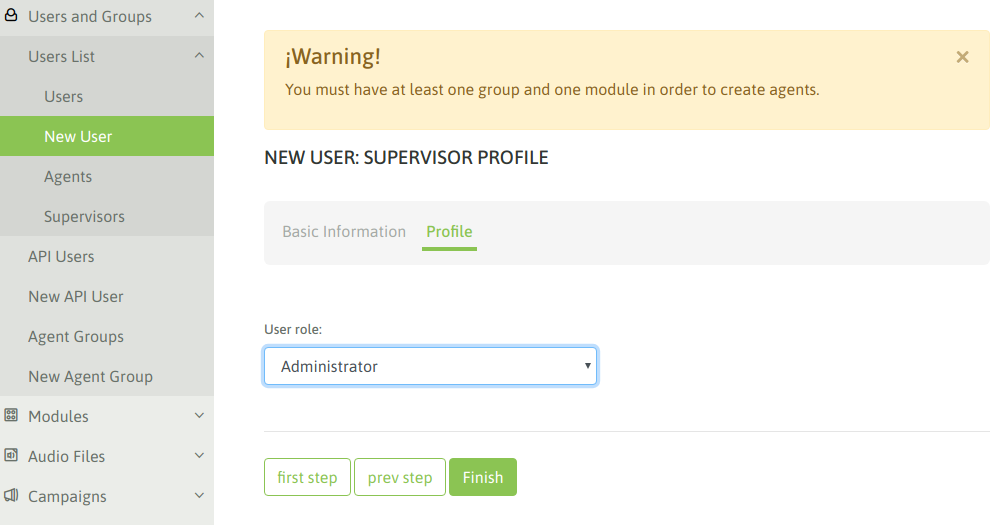
Task: Select the Profile tab
Action: 449,231
